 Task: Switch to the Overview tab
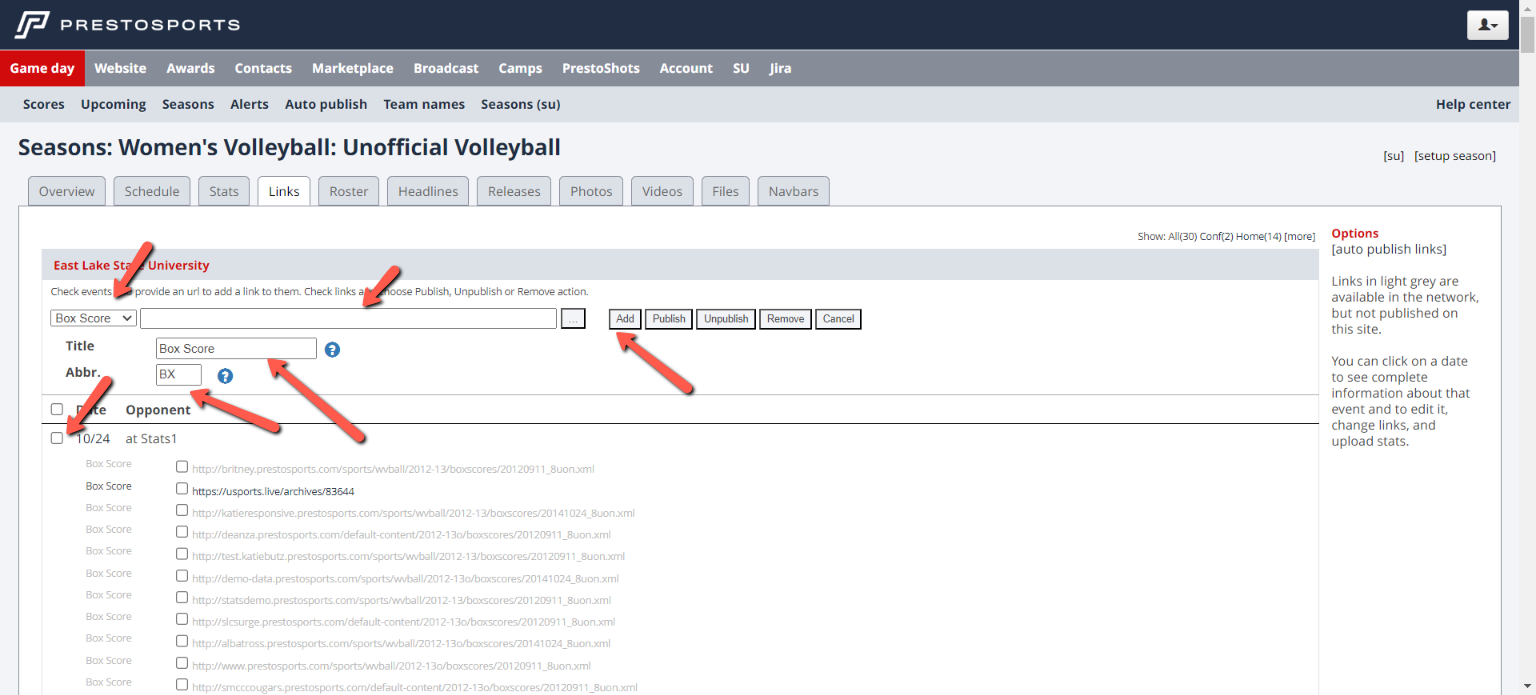point(67,191)
